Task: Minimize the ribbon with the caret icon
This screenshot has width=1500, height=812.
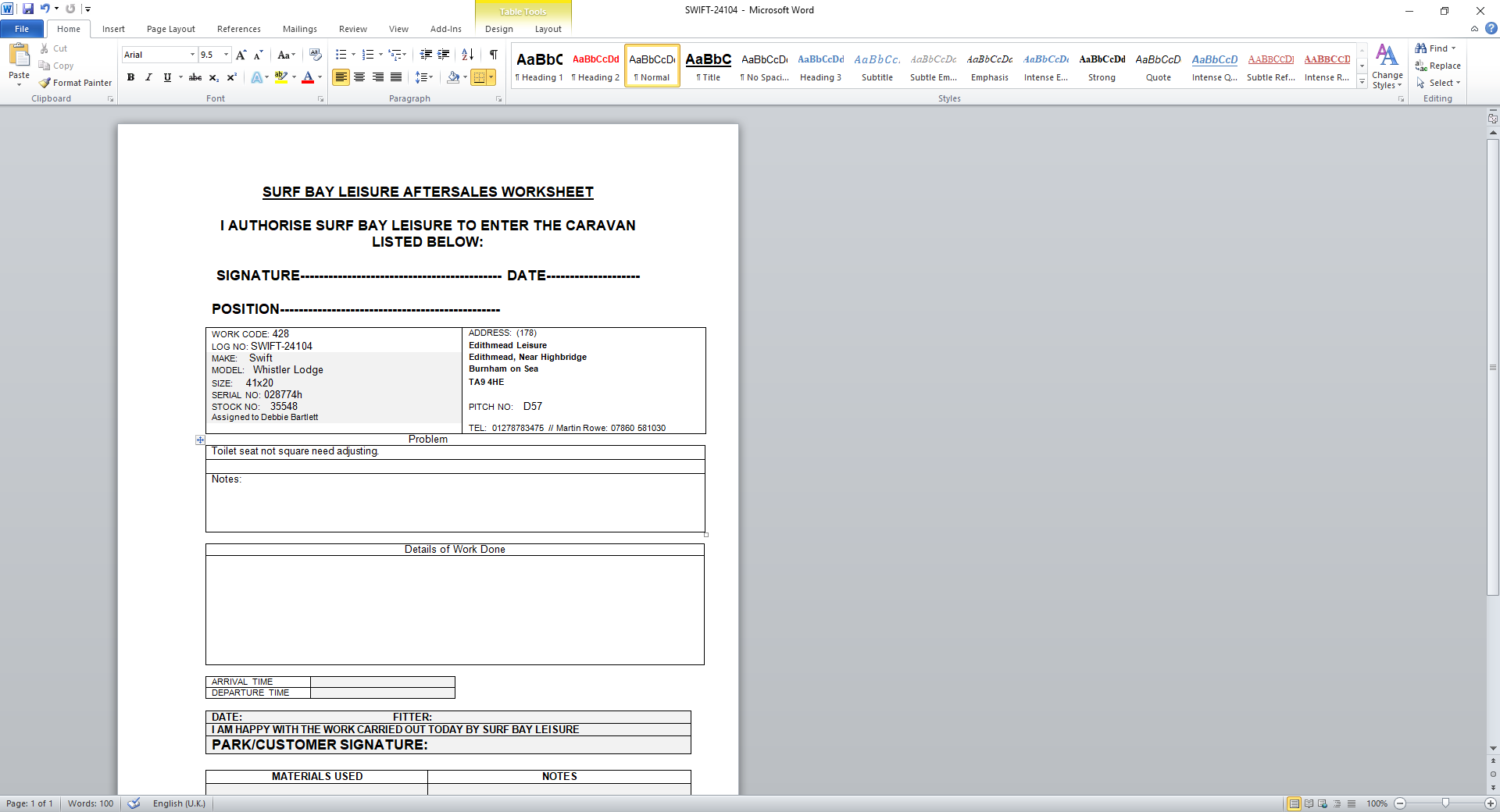Action: [x=1474, y=29]
